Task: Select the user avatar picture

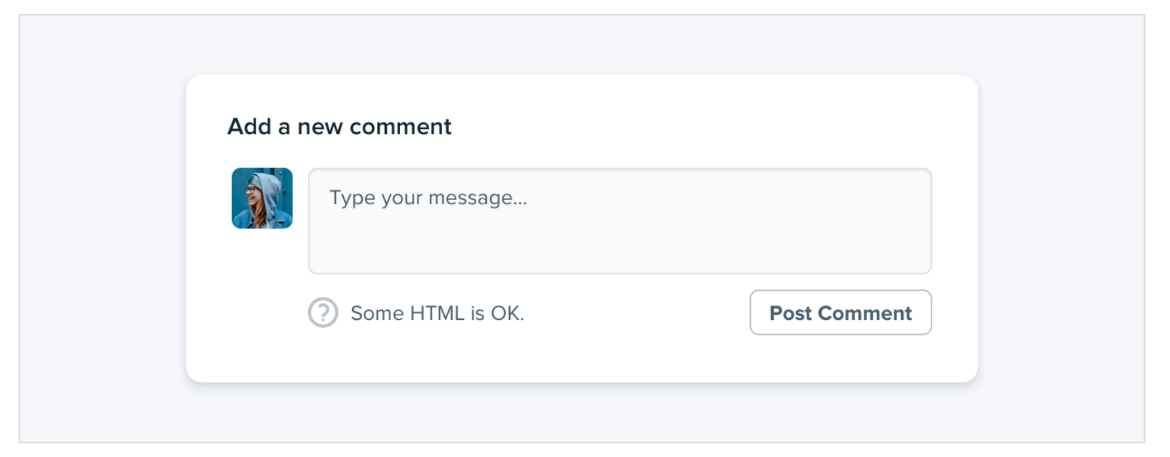Action: [x=262, y=198]
